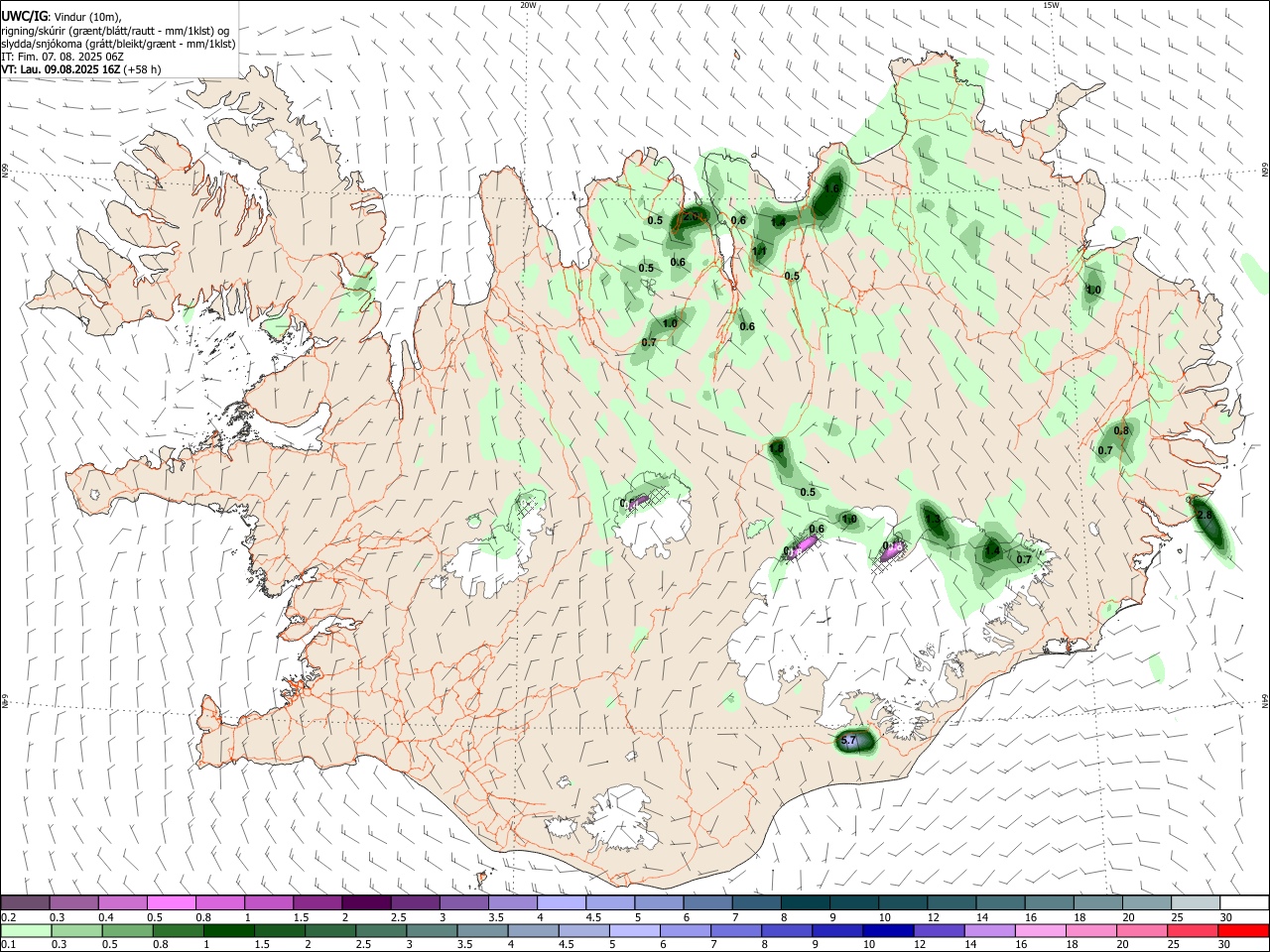Image resolution: width=1270 pixels, height=952 pixels.
Task: Click the dark teal swatch starting at 8 in the upper legend row
Action: (805, 902)
